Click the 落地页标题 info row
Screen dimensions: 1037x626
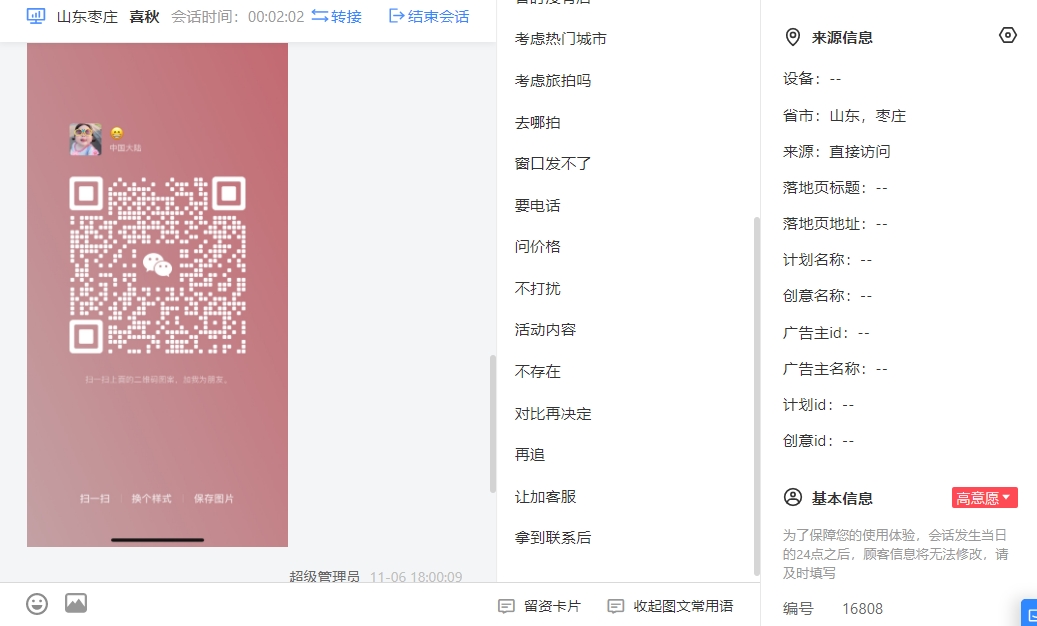click(x=835, y=188)
